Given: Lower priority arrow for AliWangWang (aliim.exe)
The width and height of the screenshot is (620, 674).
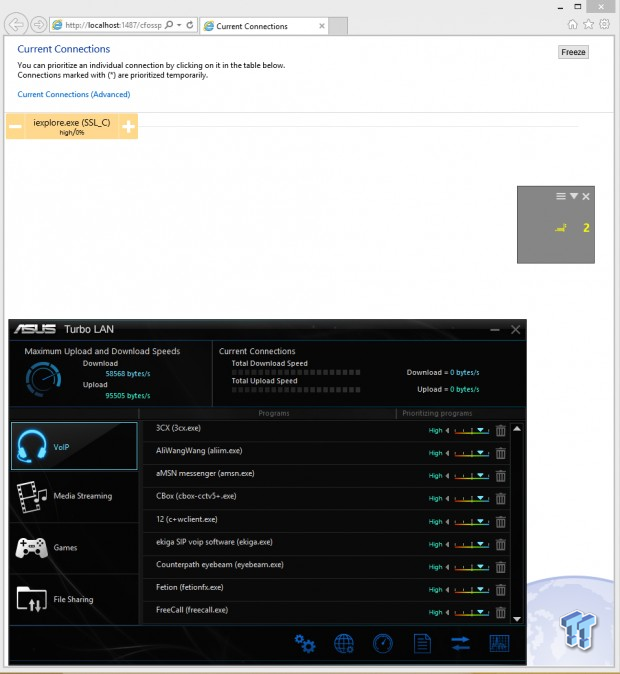Looking at the screenshot, I should click(447, 453).
